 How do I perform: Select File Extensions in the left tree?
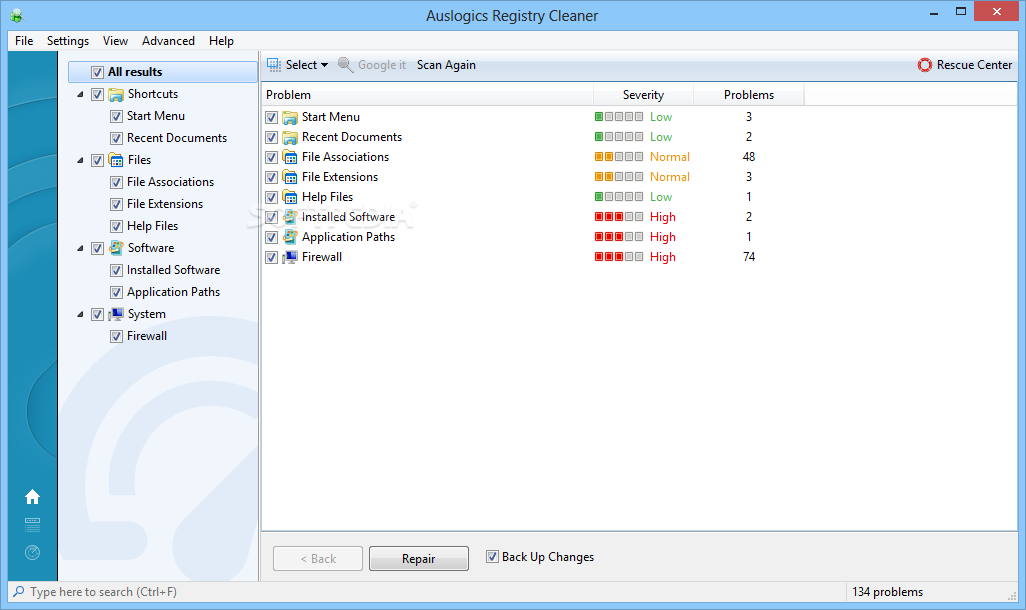[x=165, y=204]
